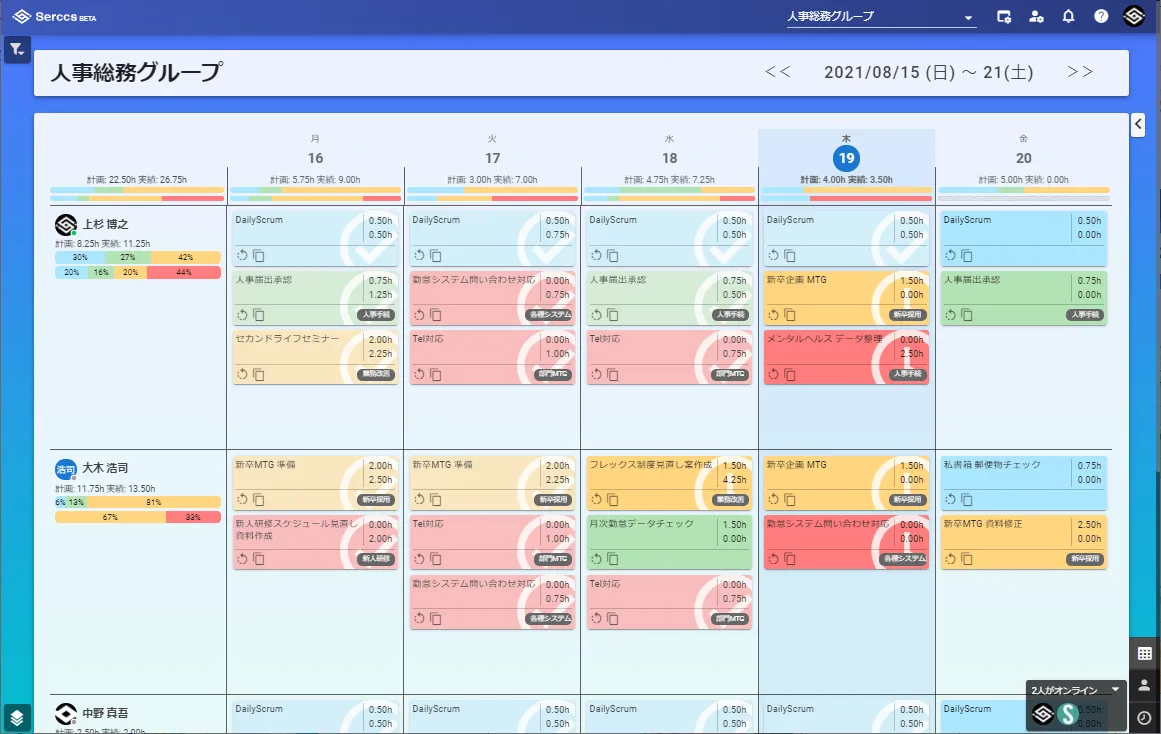Select today's Thursday 19 header
Screen dimensions: 1161x734
click(846, 158)
